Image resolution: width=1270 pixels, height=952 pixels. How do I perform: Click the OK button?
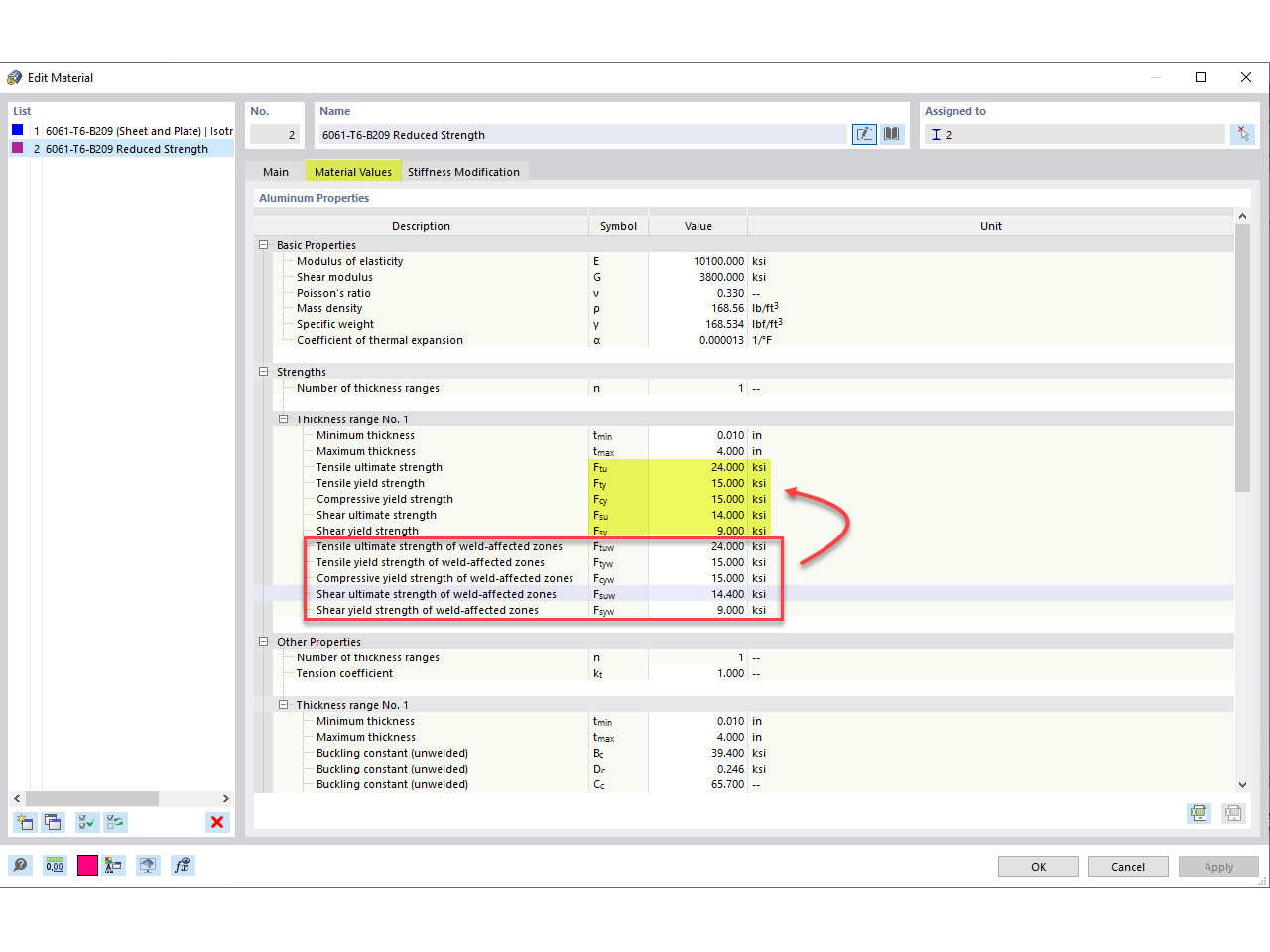[x=1038, y=867]
